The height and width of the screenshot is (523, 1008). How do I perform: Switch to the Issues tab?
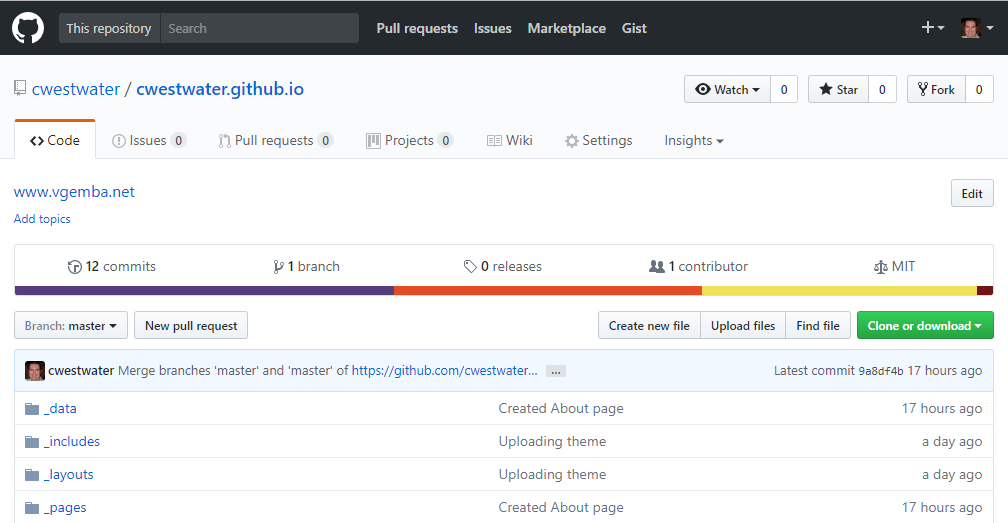click(149, 140)
